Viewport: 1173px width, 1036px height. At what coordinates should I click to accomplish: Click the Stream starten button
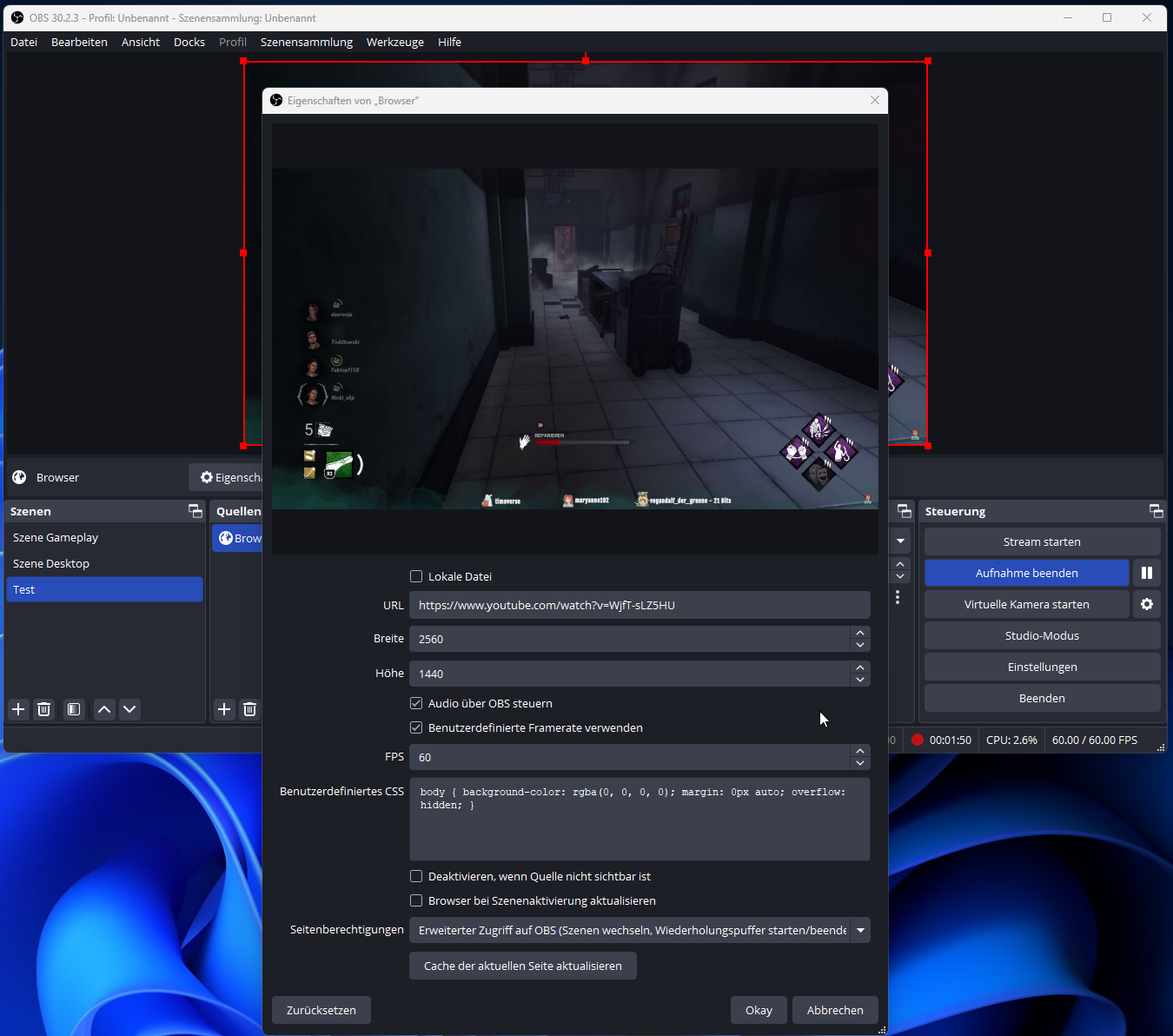coord(1042,541)
